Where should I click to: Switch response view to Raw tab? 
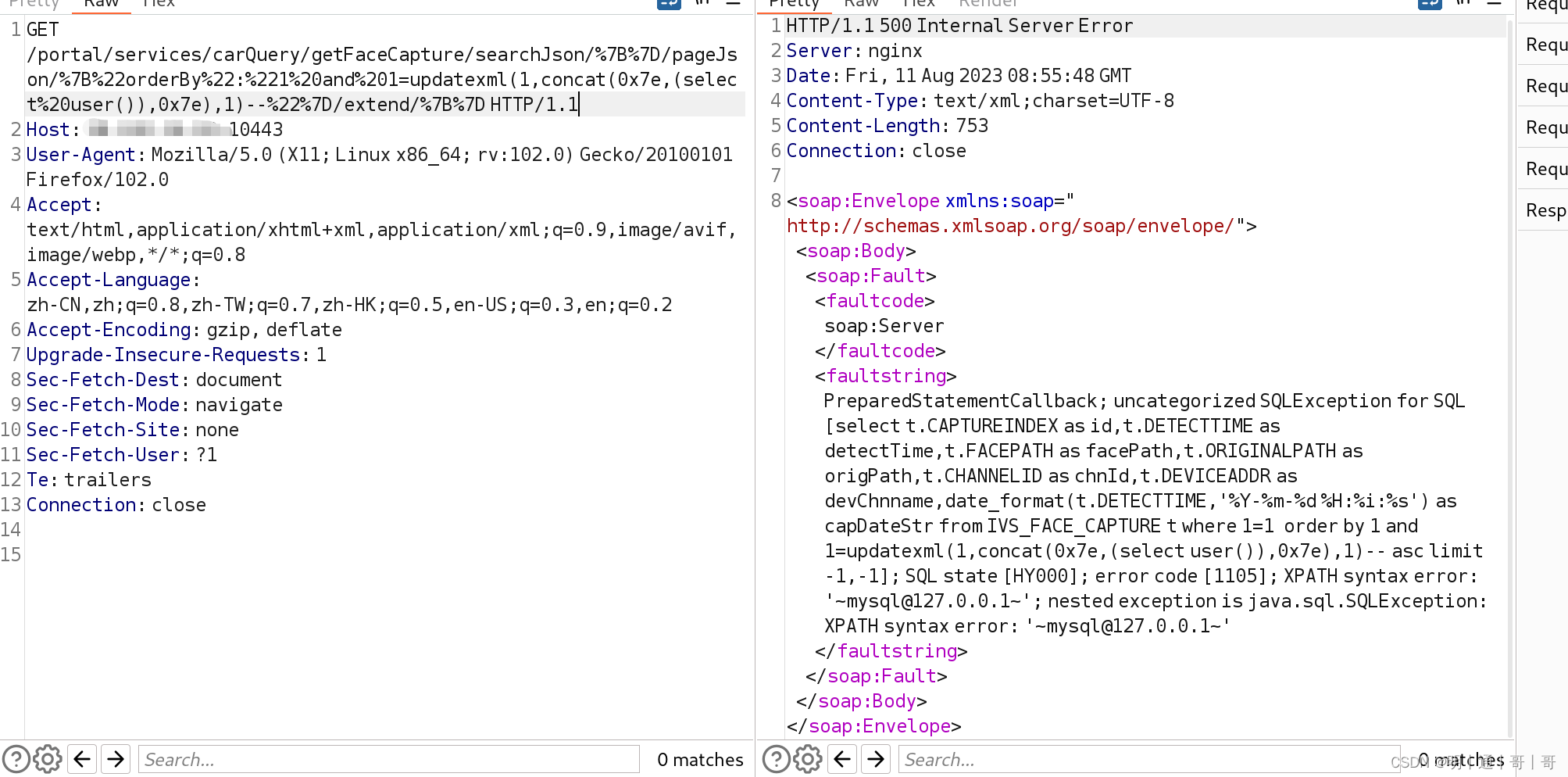click(861, 4)
